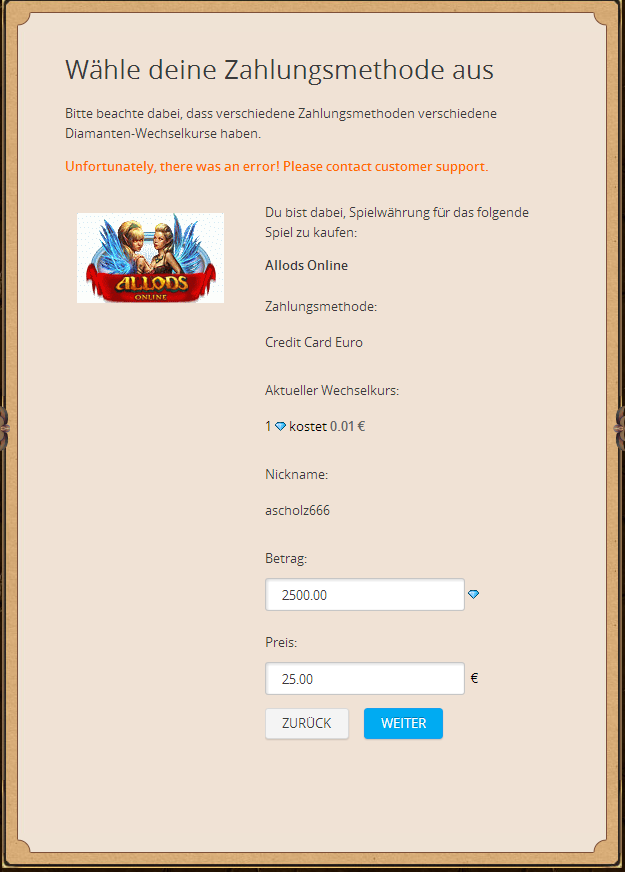The width and height of the screenshot is (625, 872).
Task: Click the Preis label
Action: (x=281, y=642)
